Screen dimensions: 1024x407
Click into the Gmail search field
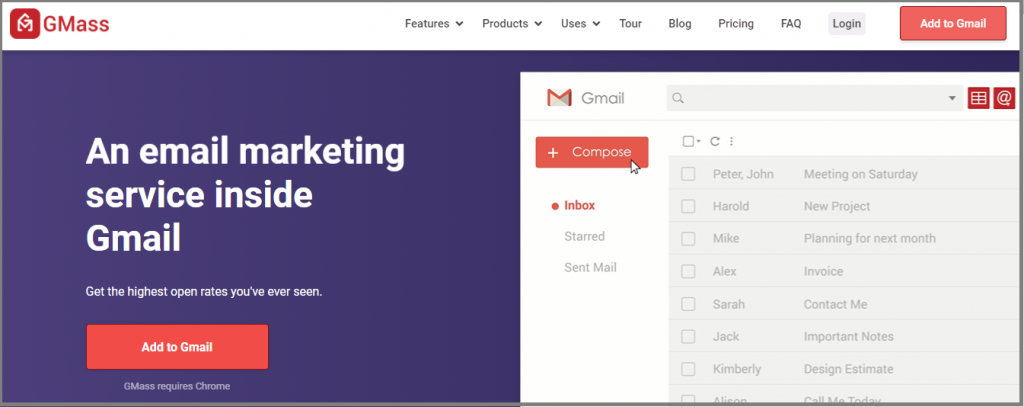pos(815,99)
